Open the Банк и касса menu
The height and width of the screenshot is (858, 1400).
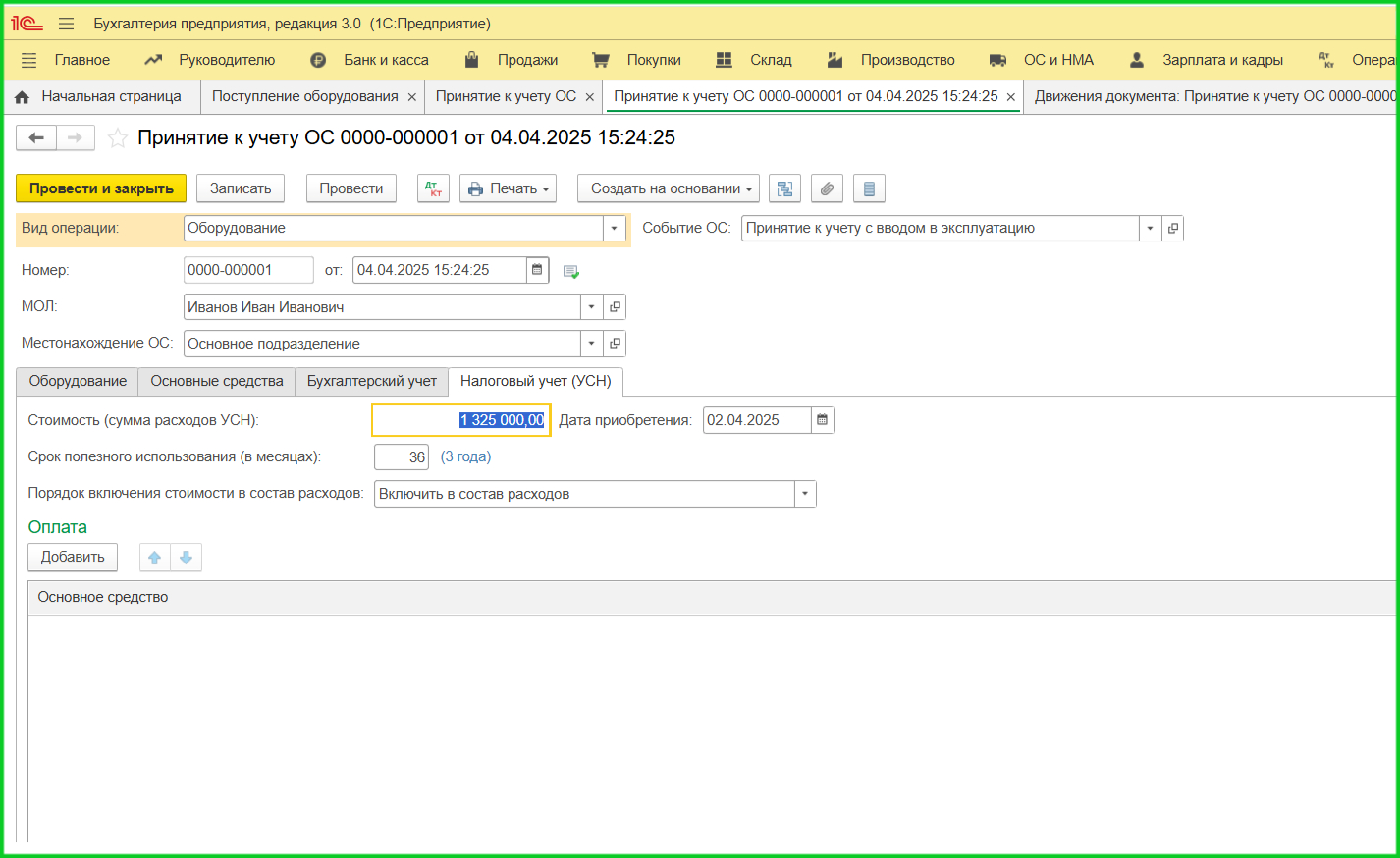tap(385, 60)
